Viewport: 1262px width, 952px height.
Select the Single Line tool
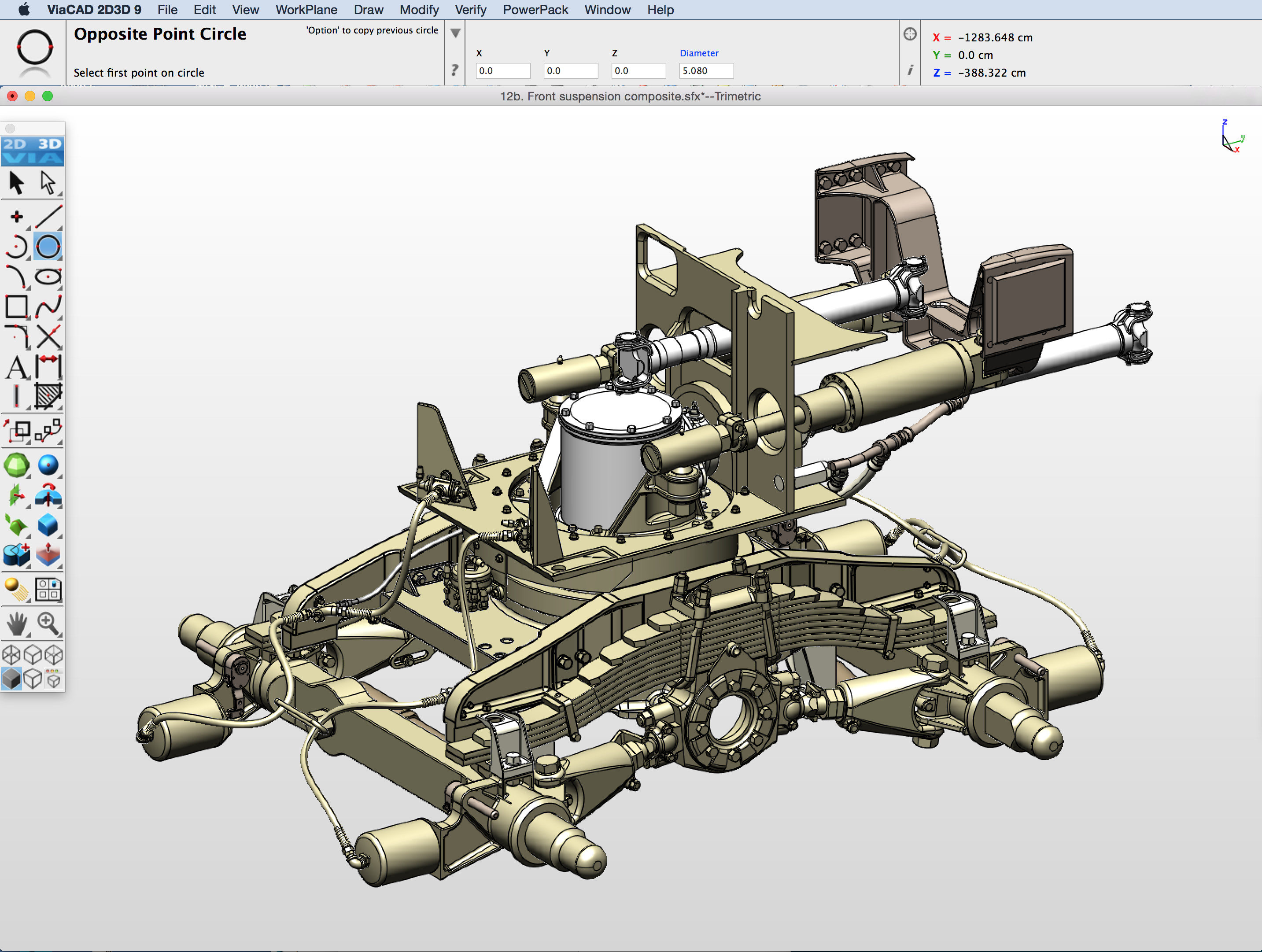pyautogui.click(x=48, y=216)
